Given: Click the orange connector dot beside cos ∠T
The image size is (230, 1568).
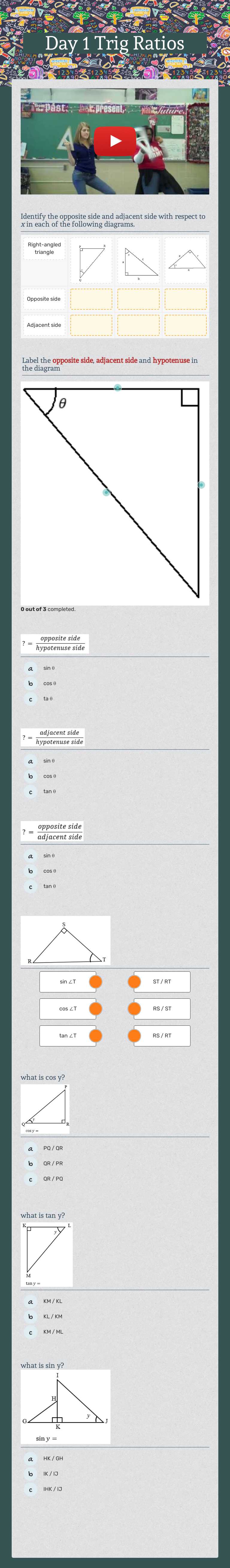Looking at the screenshot, I should [95, 1009].
